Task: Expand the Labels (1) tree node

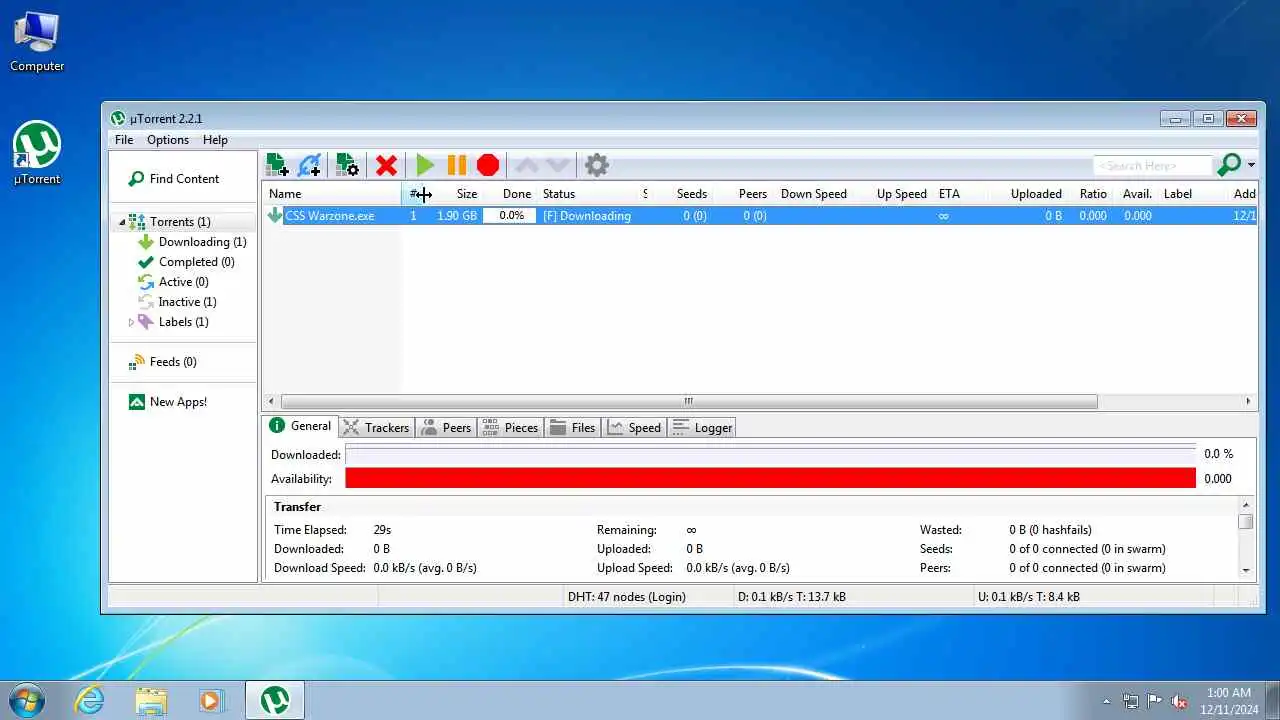Action: click(131, 322)
